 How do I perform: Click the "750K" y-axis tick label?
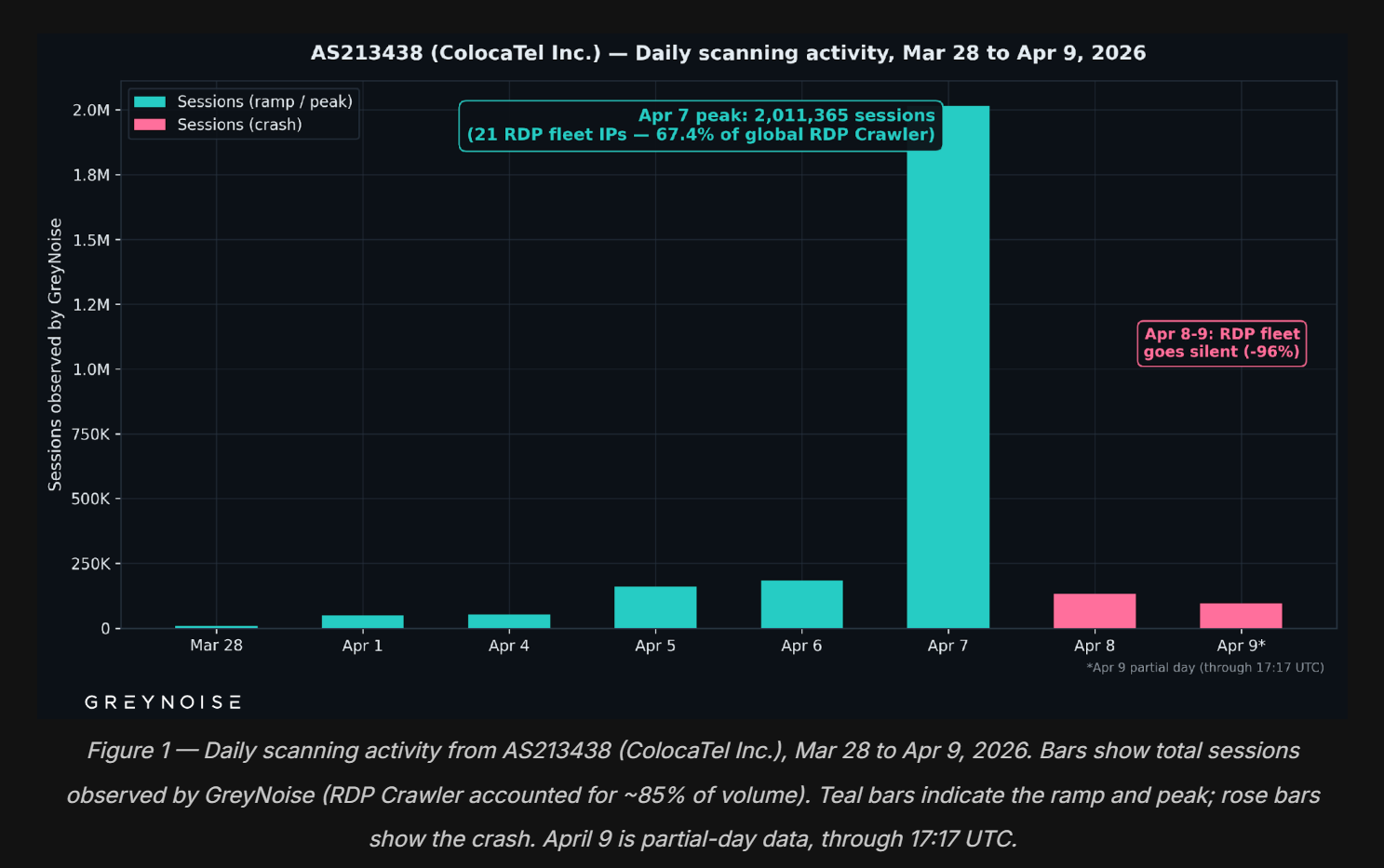pos(90,434)
